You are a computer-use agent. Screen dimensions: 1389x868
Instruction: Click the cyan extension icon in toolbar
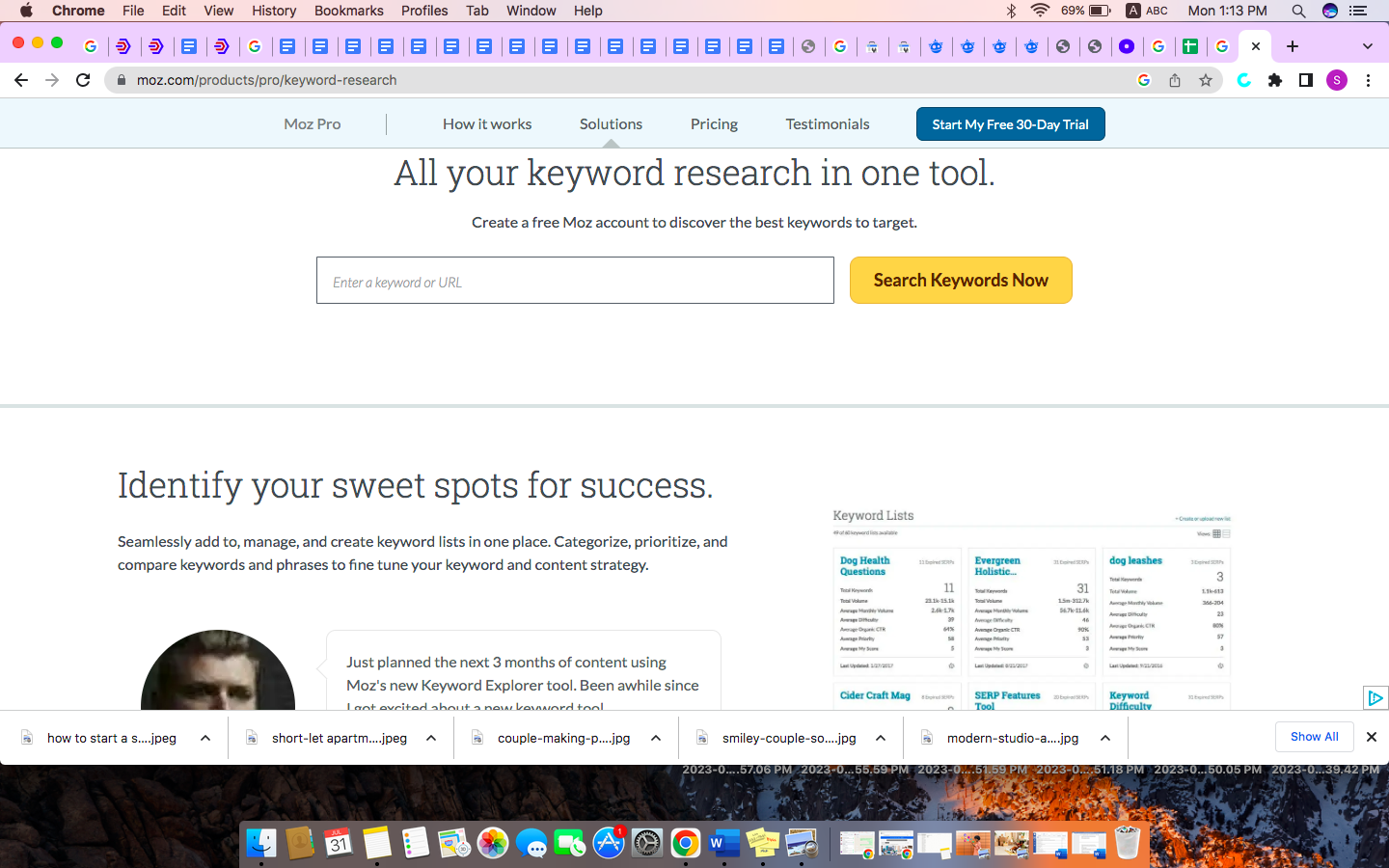(1244, 80)
